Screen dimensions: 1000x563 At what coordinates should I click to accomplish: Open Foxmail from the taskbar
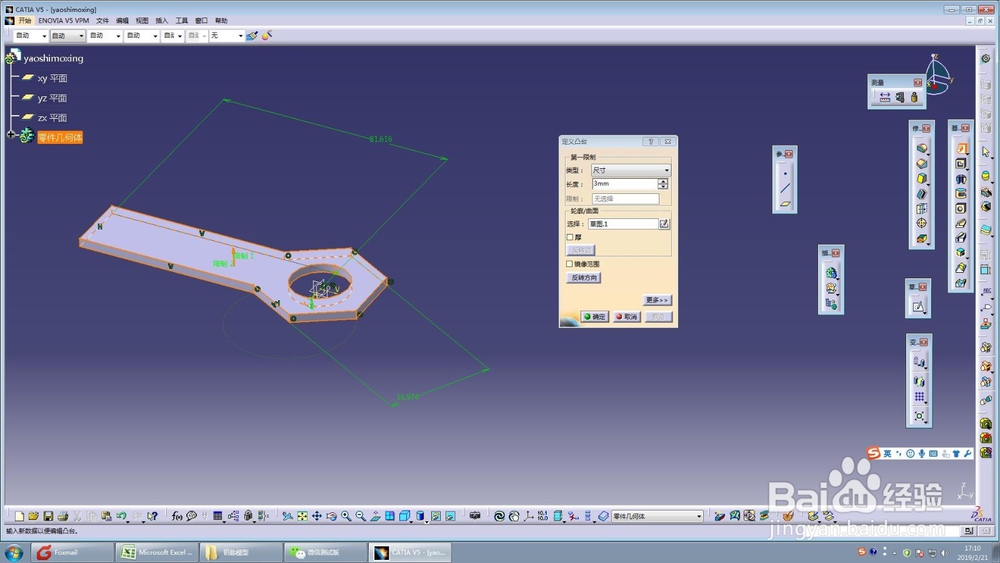click(x=72, y=552)
